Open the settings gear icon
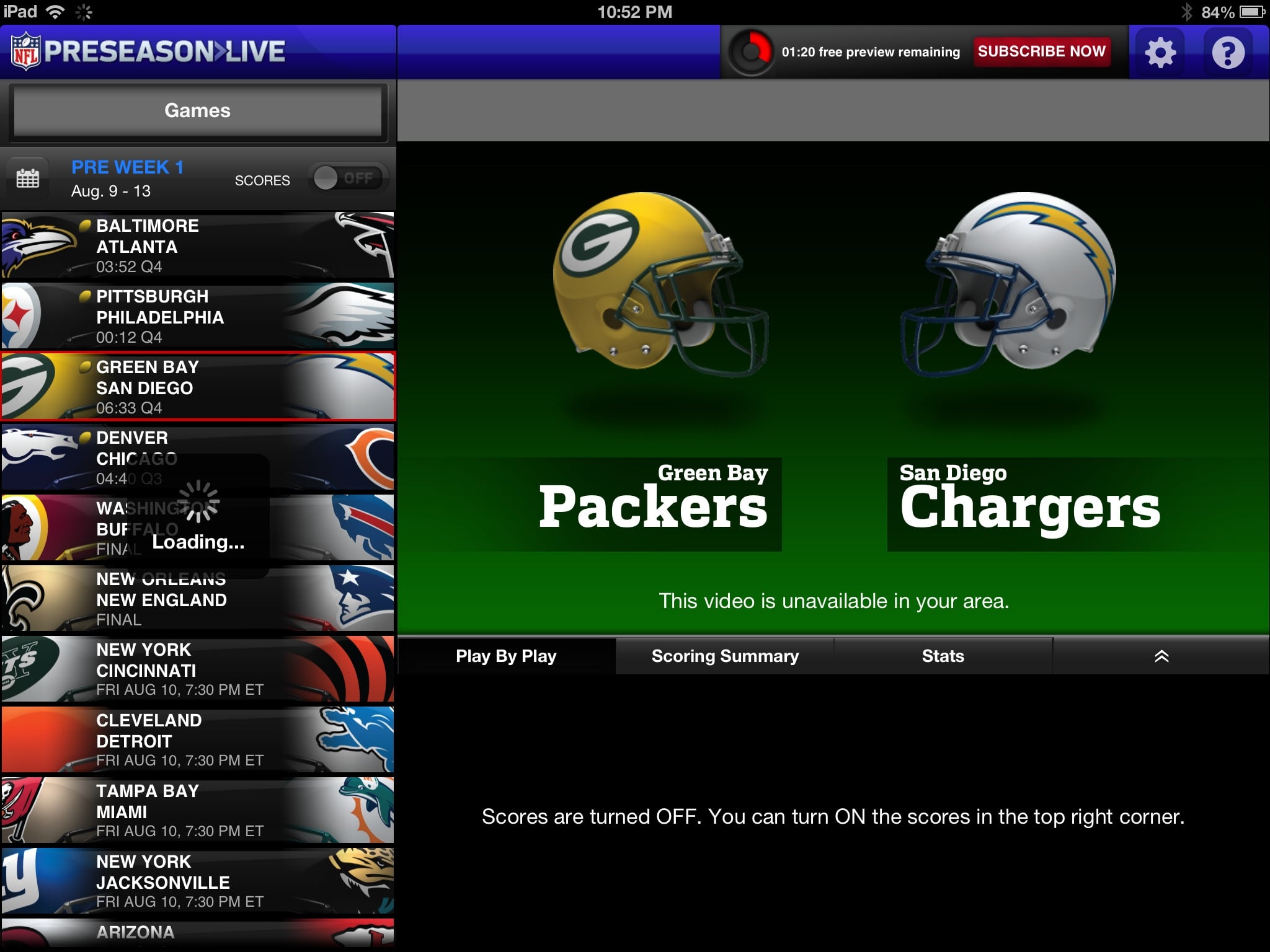 tap(1160, 52)
